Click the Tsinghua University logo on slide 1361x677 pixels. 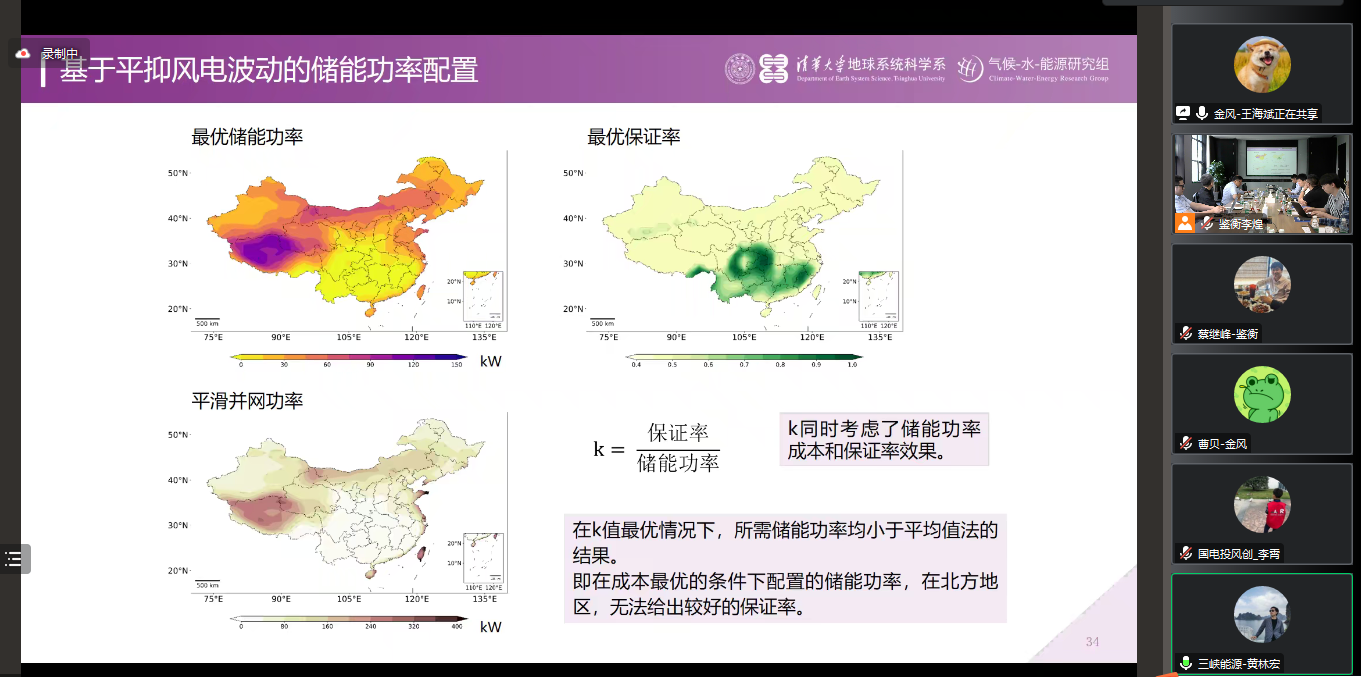[740, 68]
